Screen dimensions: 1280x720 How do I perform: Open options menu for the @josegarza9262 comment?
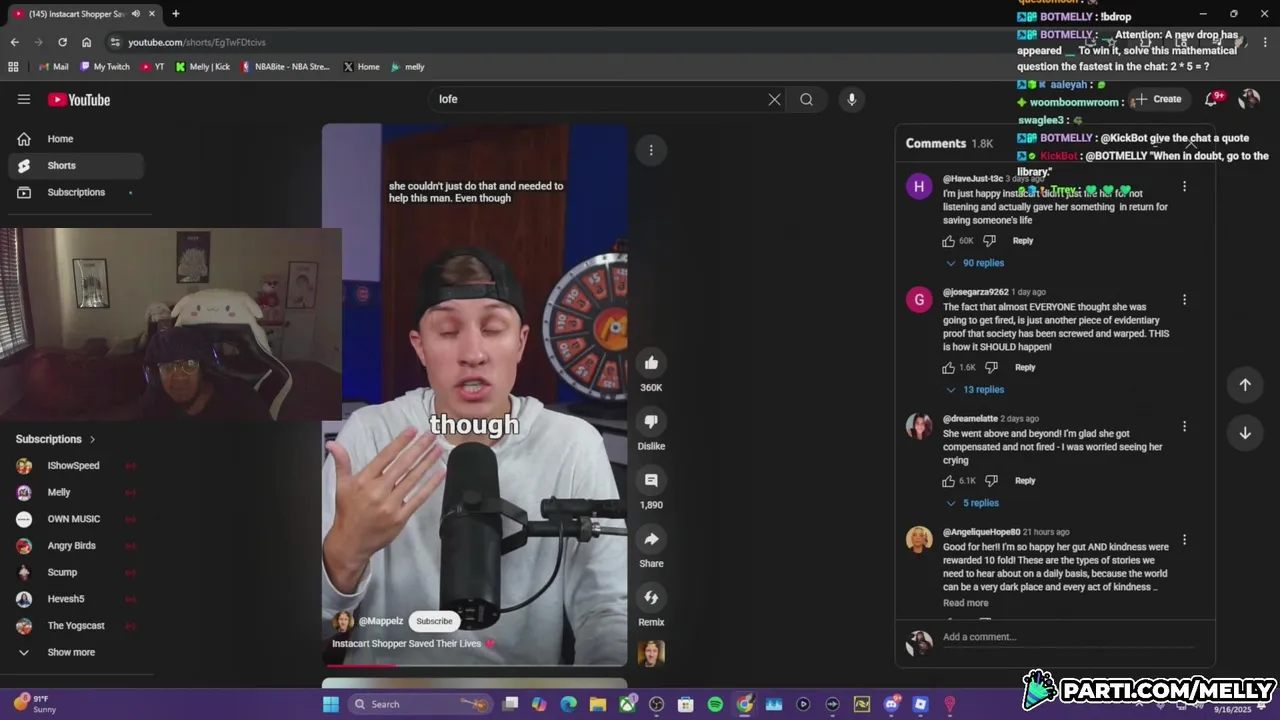click(x=1184, y=299)
